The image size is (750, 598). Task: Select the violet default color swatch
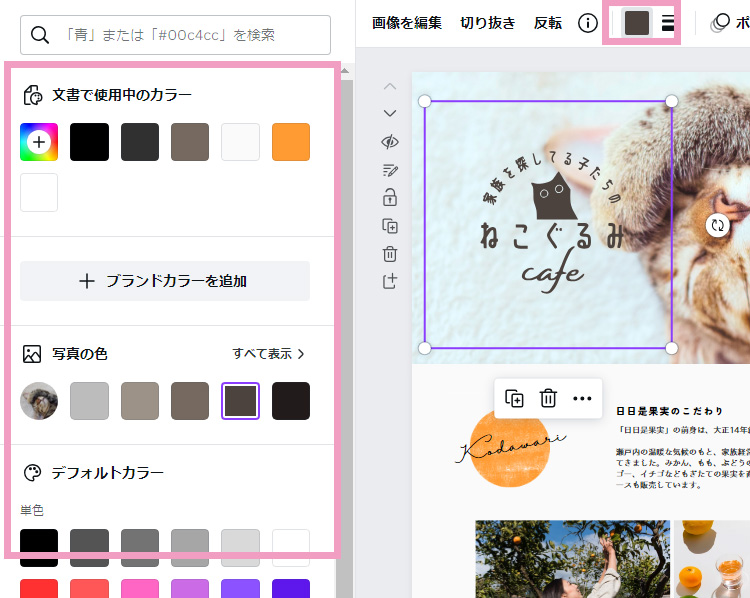240,589
